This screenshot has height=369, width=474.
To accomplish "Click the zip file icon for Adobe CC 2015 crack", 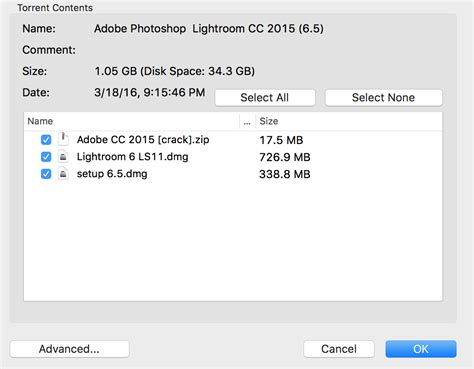I will (63, 139).
